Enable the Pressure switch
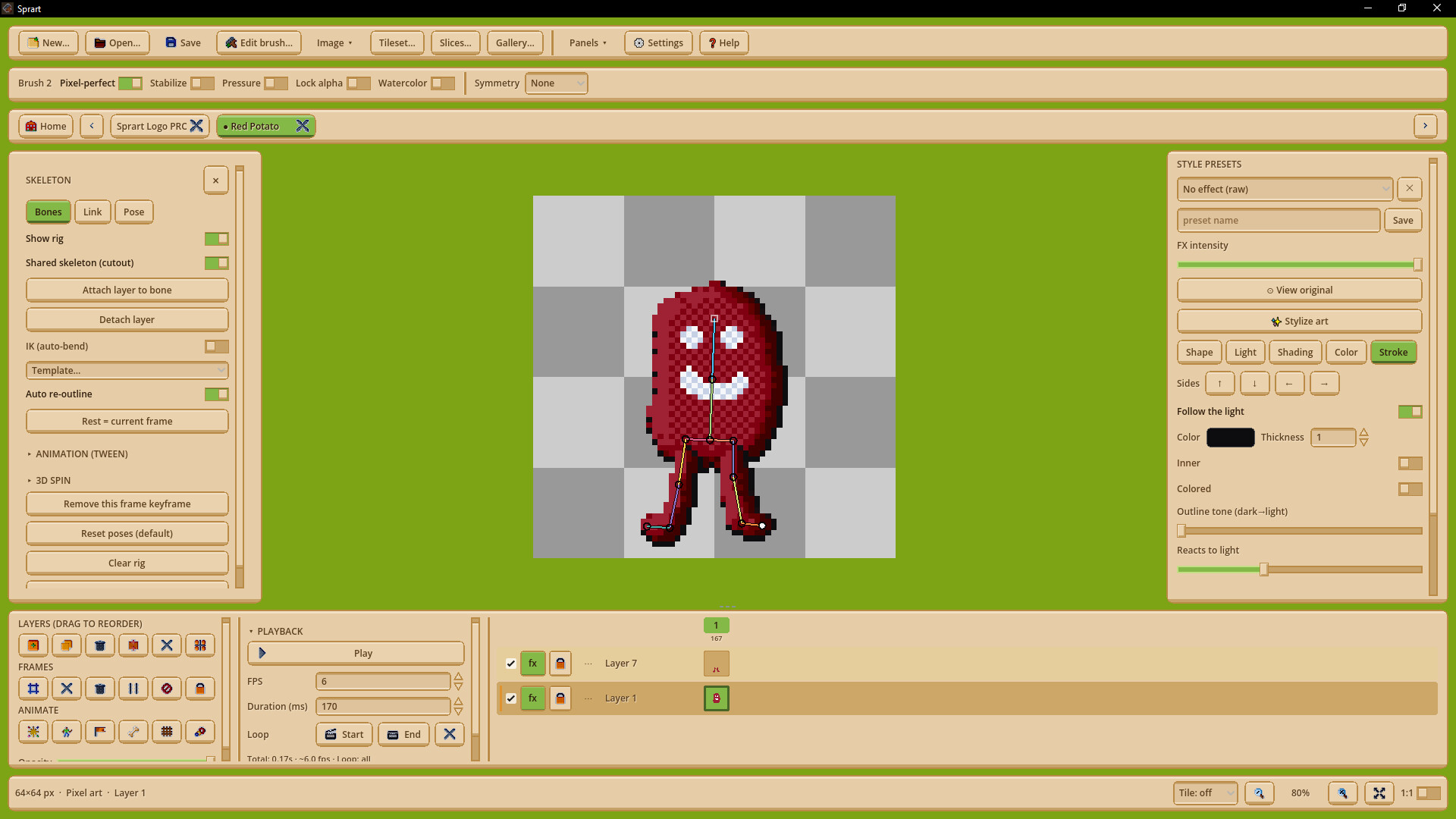Viewport: 1456px width, 819px height. tap(276, 83)
